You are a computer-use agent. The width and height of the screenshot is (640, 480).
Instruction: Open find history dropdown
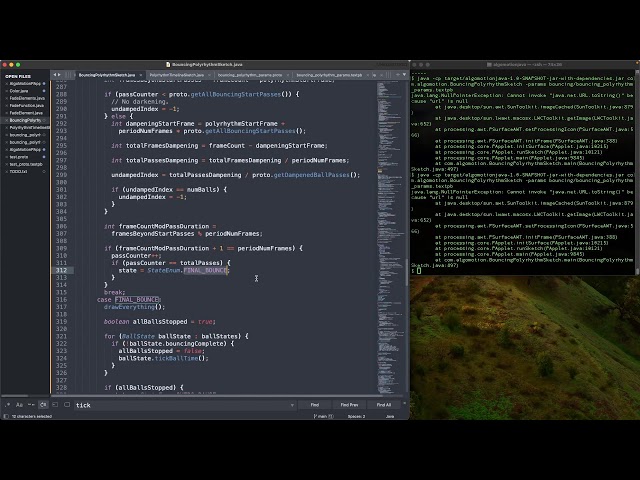click(x=292, y=405)
